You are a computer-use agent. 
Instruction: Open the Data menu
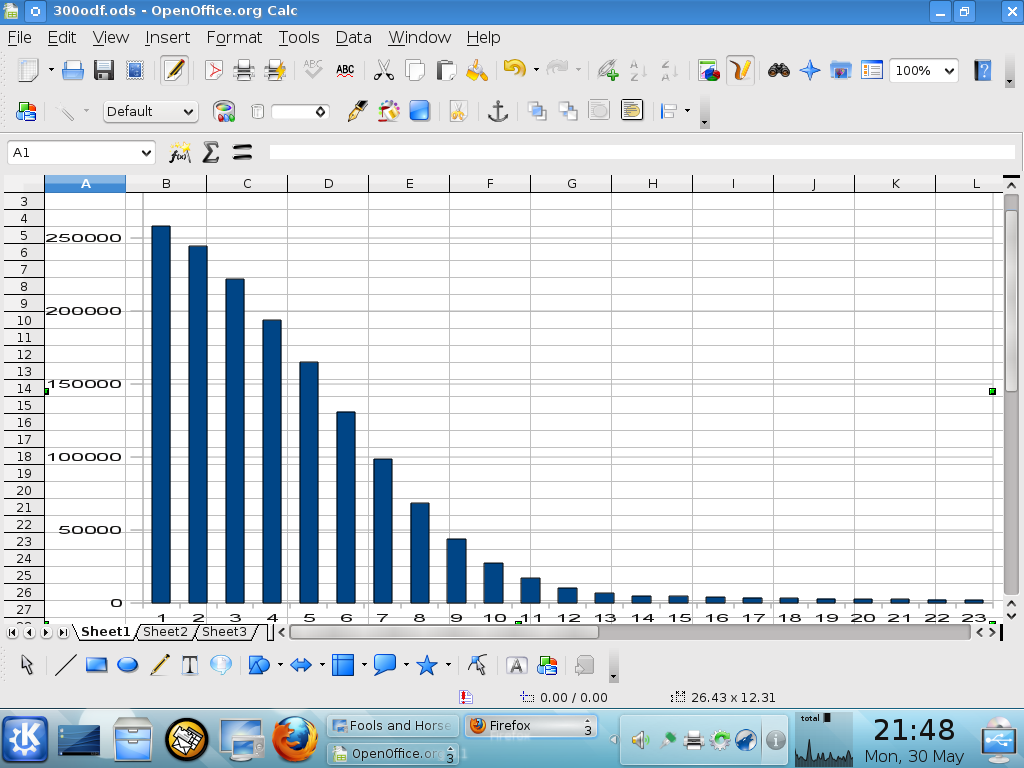[x=353, y=38]
